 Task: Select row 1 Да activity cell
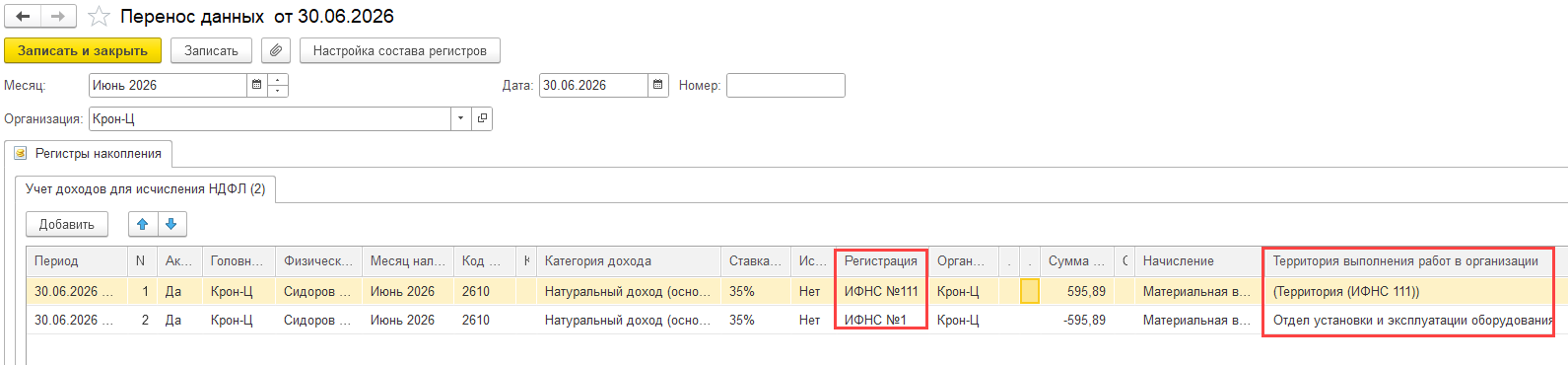(179, 291)
